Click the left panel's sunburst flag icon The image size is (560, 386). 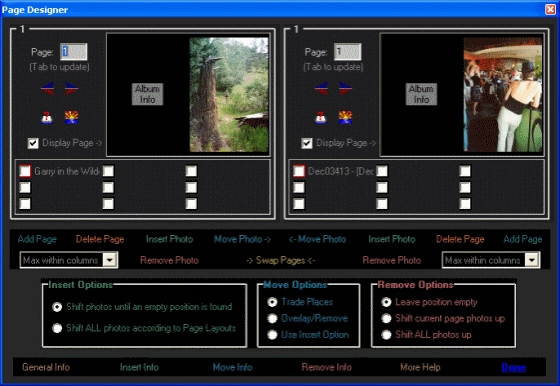71,117
